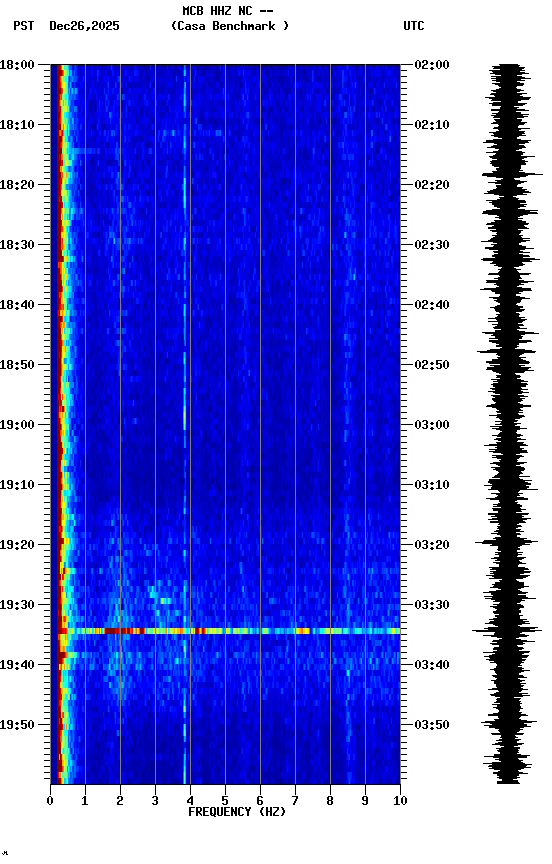Select the 'PST' timezone label
The height and width of the screenshot is (864, 552).
click(24, 26)
